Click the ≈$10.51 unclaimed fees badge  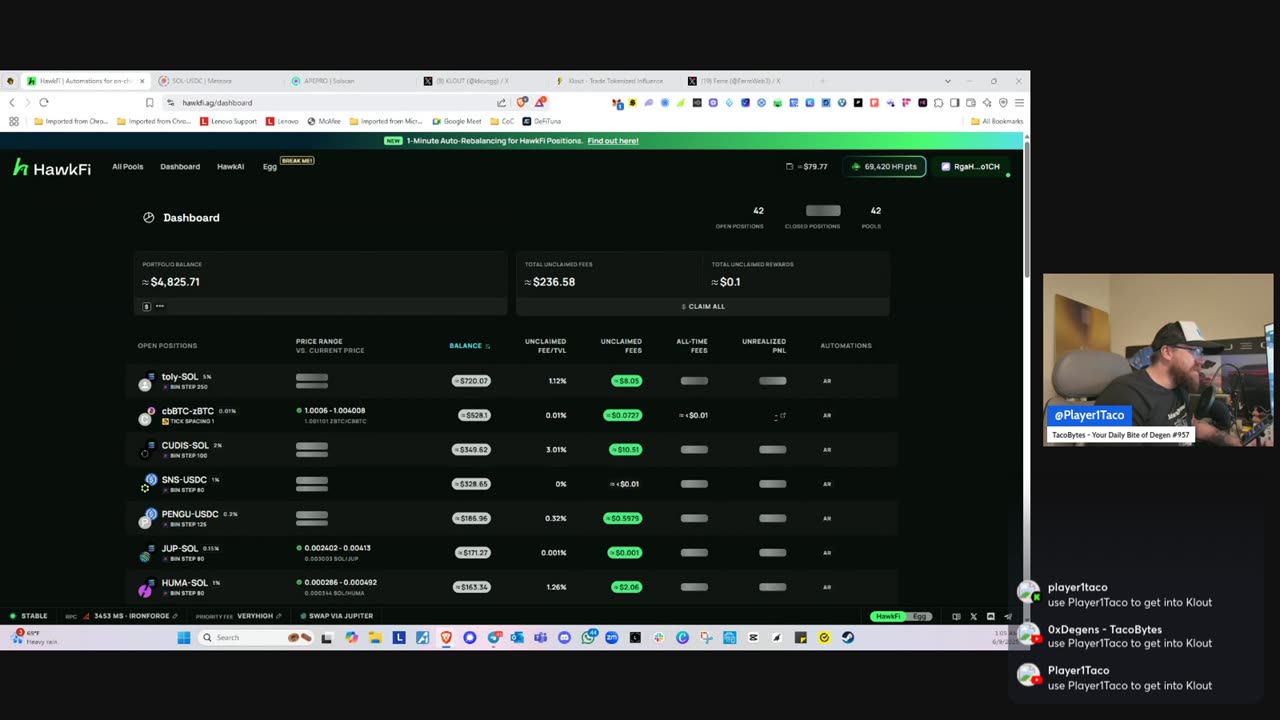[626, 450]
